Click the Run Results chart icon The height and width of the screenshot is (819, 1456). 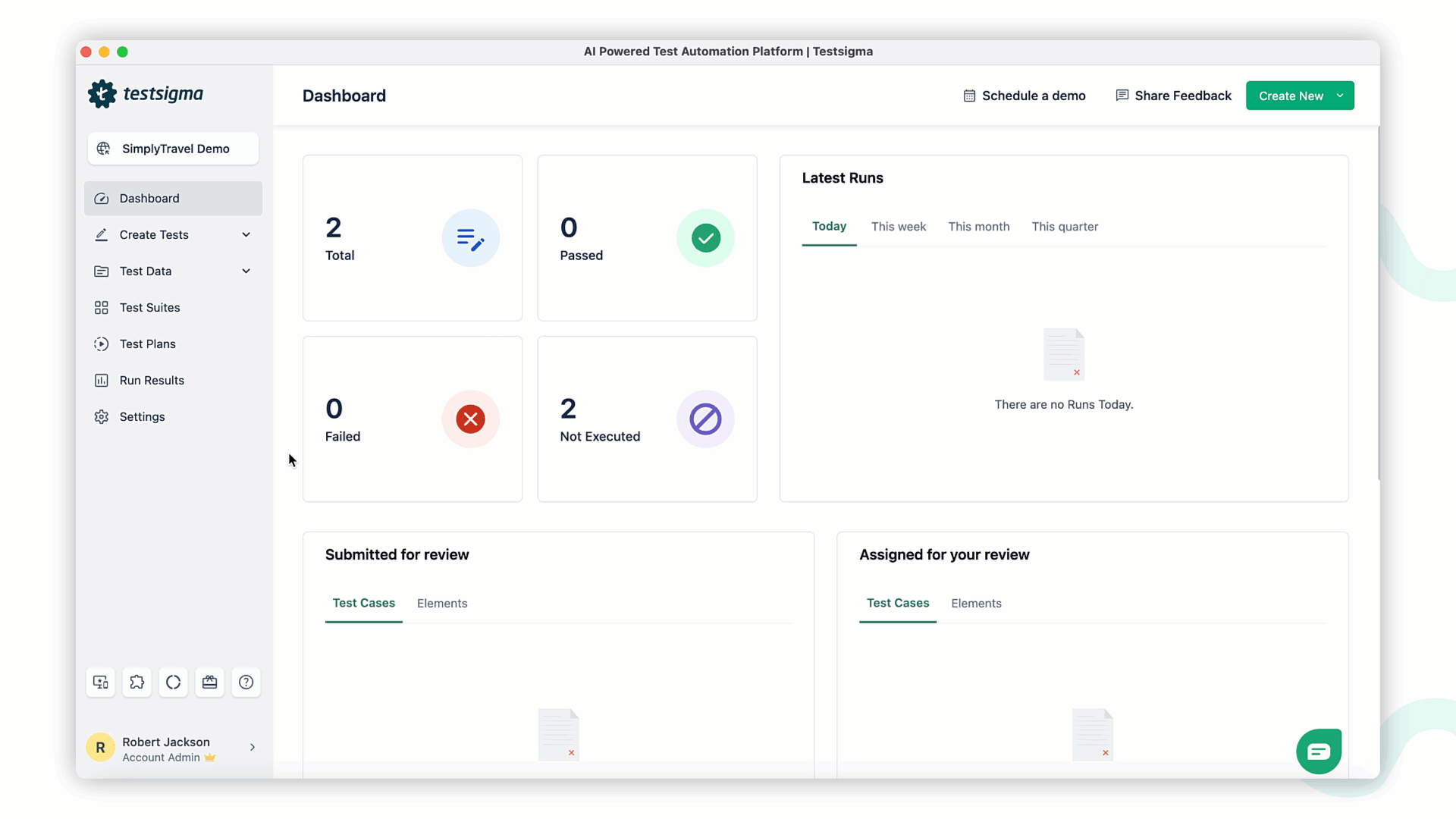tap(101, 381)
